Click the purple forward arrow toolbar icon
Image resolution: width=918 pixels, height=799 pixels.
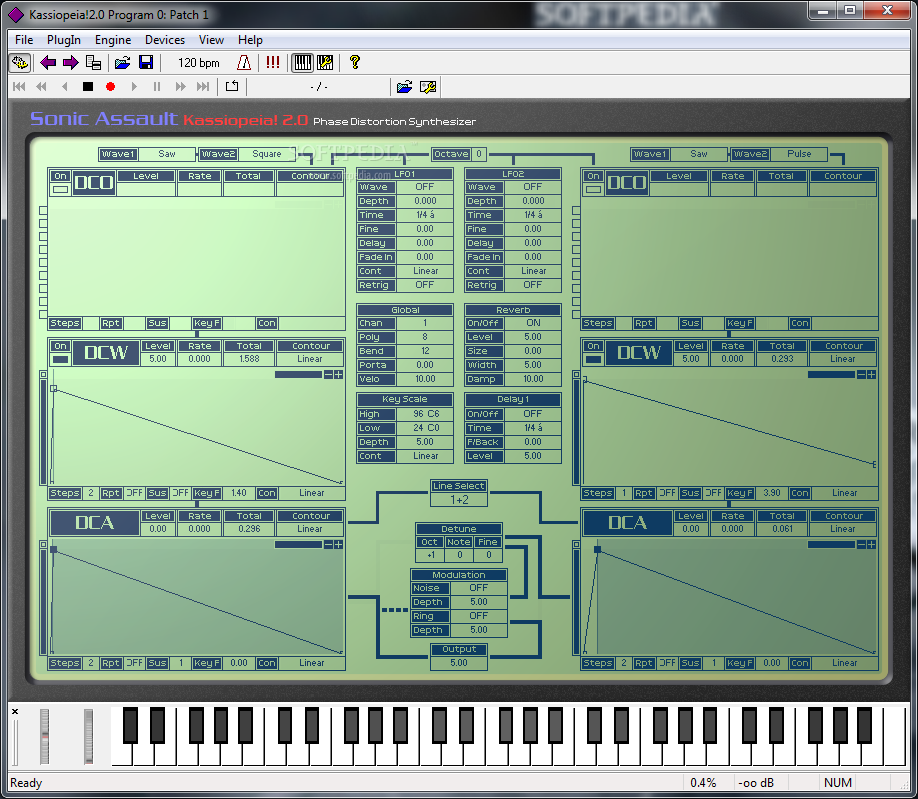pyautogui.click(x=71, y=63)
